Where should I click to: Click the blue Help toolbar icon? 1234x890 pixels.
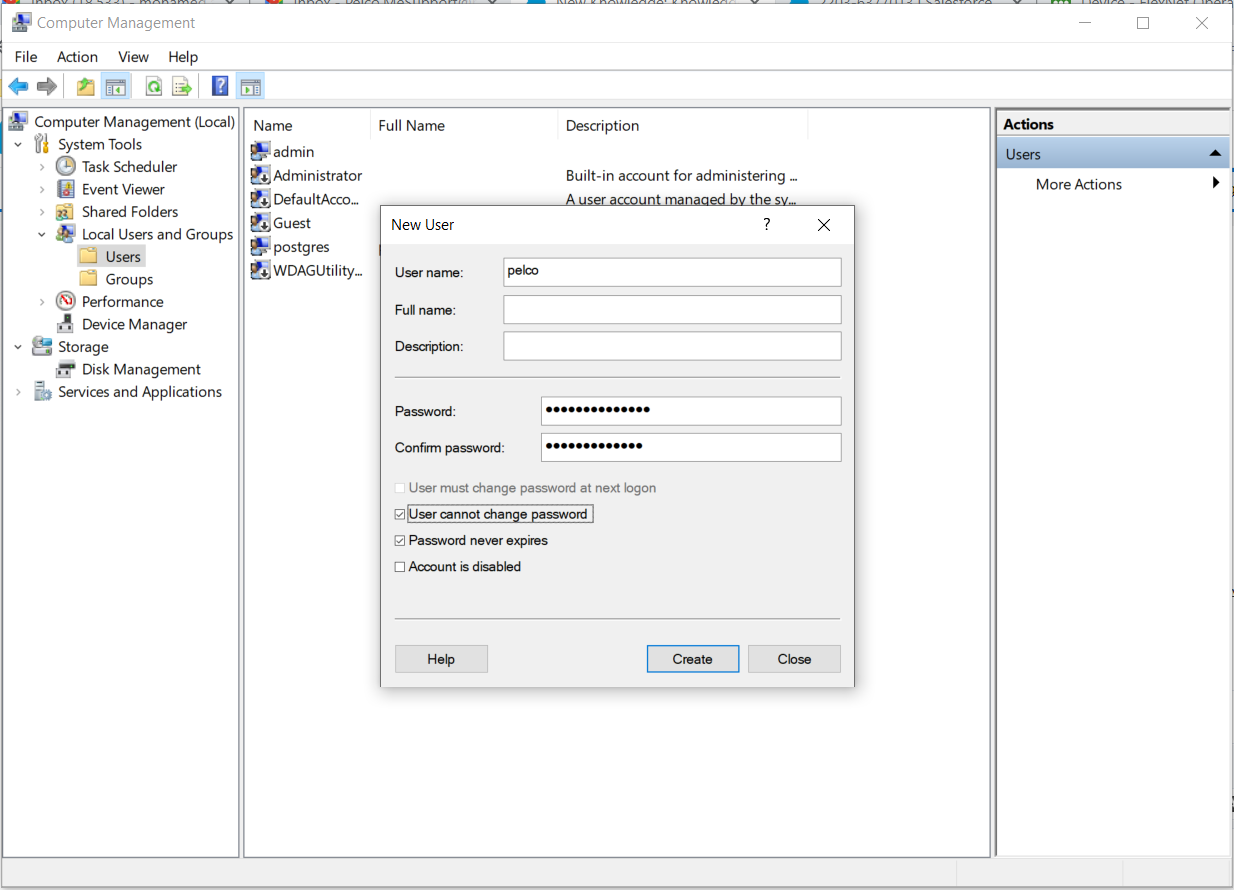coord(220,87)
